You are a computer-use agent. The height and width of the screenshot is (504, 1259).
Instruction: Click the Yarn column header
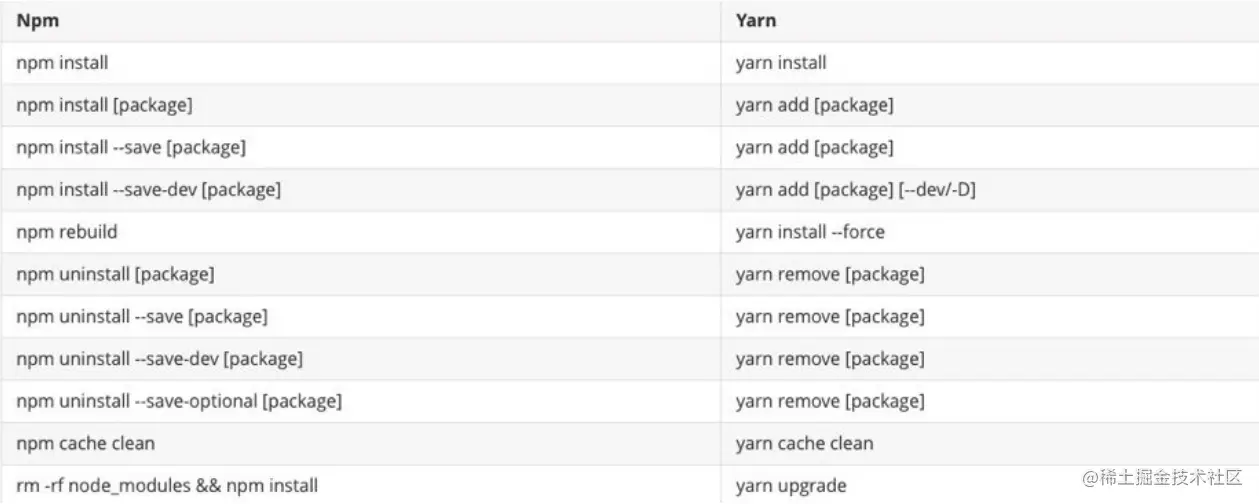coord(756,20)
